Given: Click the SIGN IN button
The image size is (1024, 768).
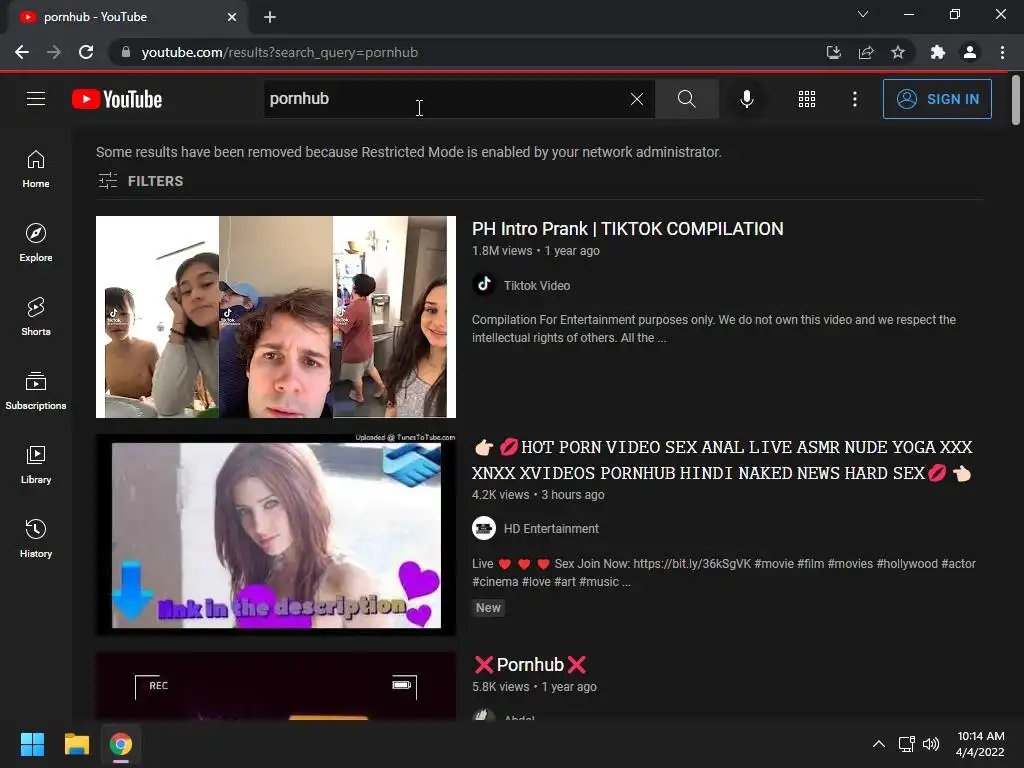Looking at the screenshot, I should (937, 99).
